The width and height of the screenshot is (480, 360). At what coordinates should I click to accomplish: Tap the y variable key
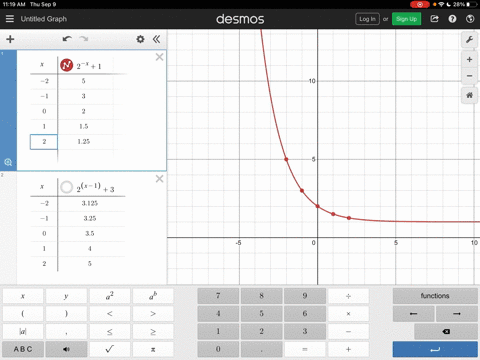66,296
